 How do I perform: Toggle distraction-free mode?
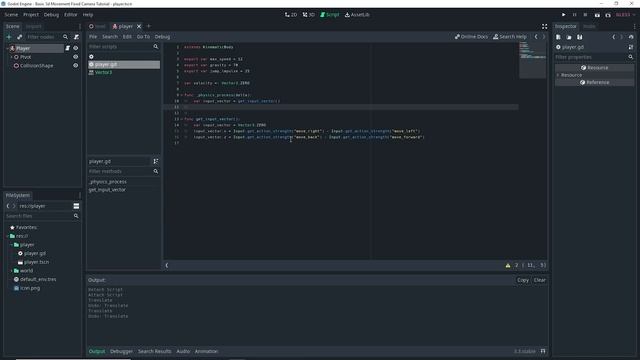coord(544,26)
